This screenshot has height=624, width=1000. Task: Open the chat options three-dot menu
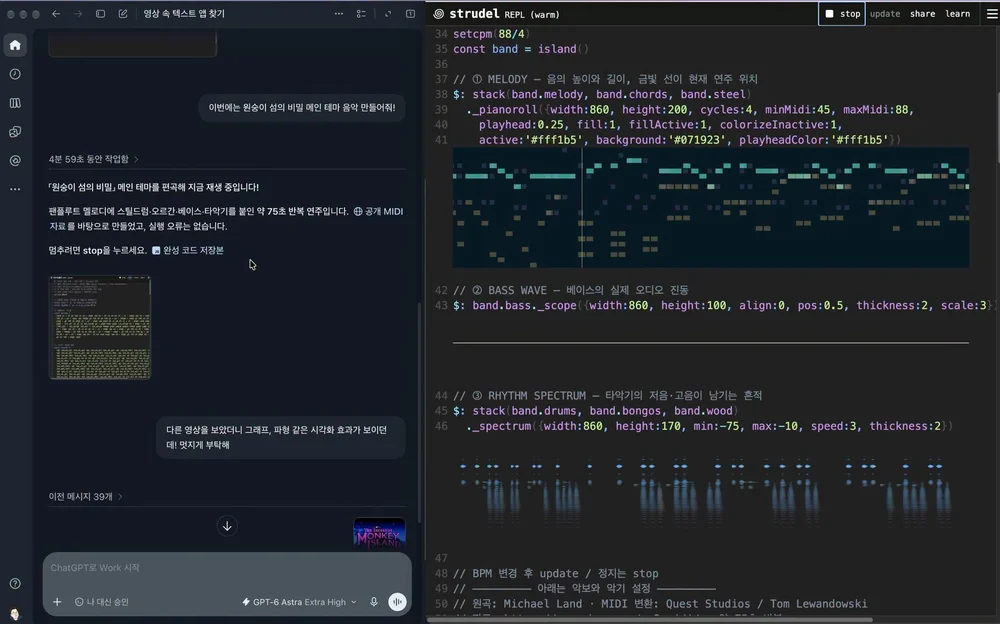339,13
